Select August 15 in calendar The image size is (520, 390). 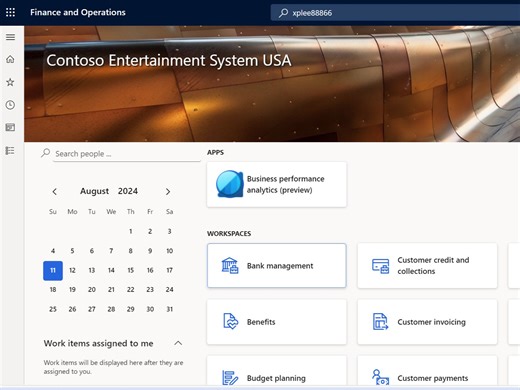click(x=131, y=270)
